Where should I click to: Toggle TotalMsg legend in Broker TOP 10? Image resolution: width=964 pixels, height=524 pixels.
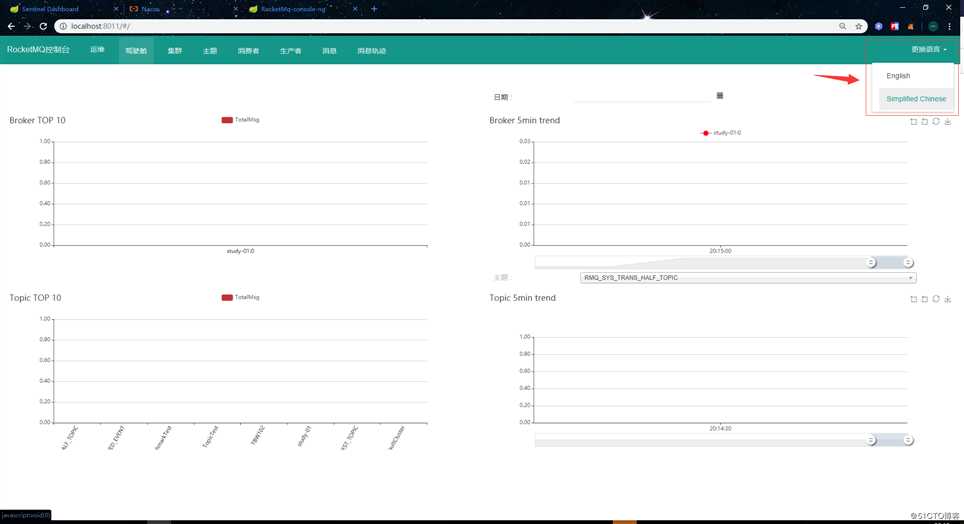coord(240,120)
